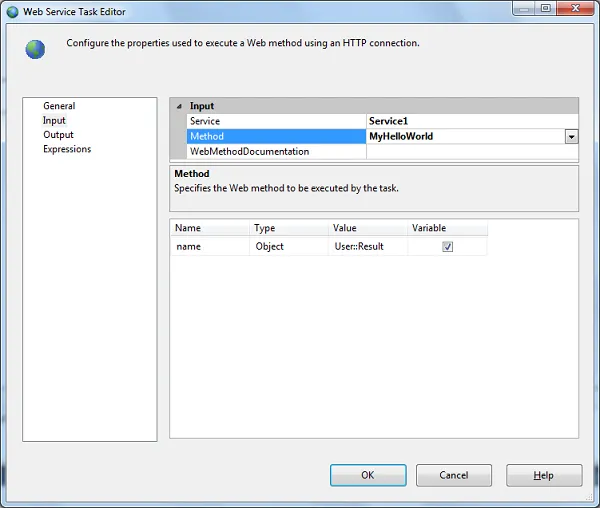This screenshot has width=600, height=508.
Task: Click the Type column header
Action: (289, 228)
